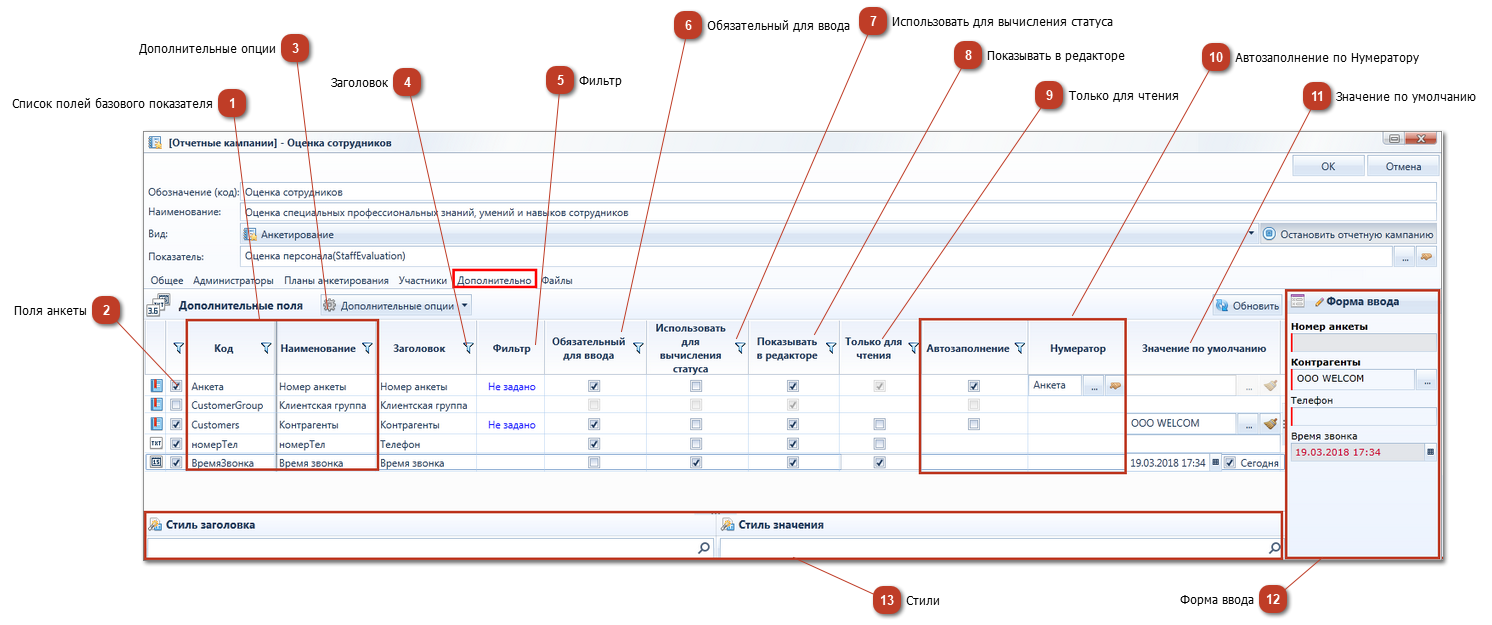This screenshot has width=1492, height=625.
Task: Toggle Обязательный для ввода for ВремяЗвонка row
Action: point(595,463)
